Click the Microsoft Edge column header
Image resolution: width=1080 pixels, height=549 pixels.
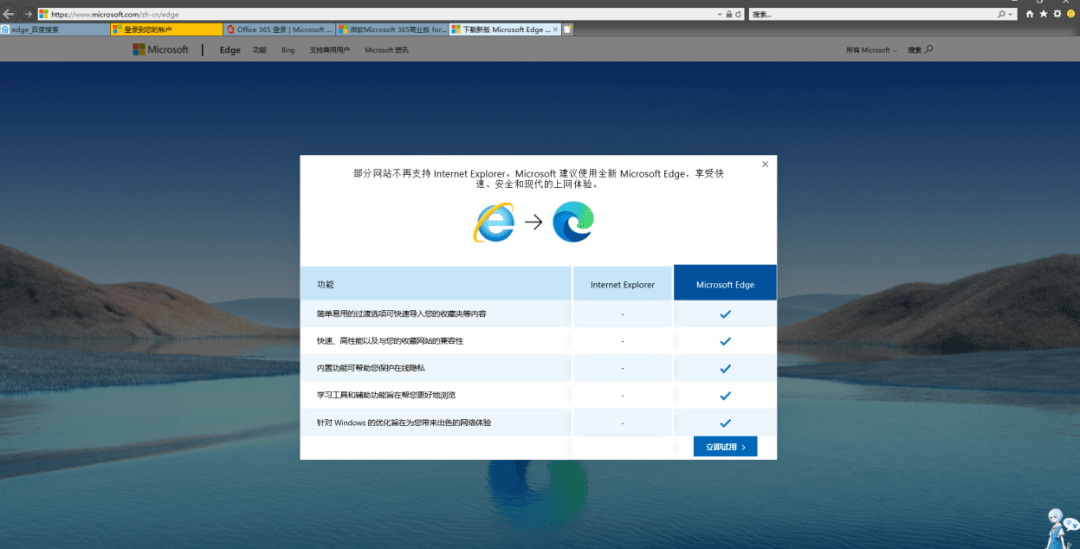(x=725, y=284)
